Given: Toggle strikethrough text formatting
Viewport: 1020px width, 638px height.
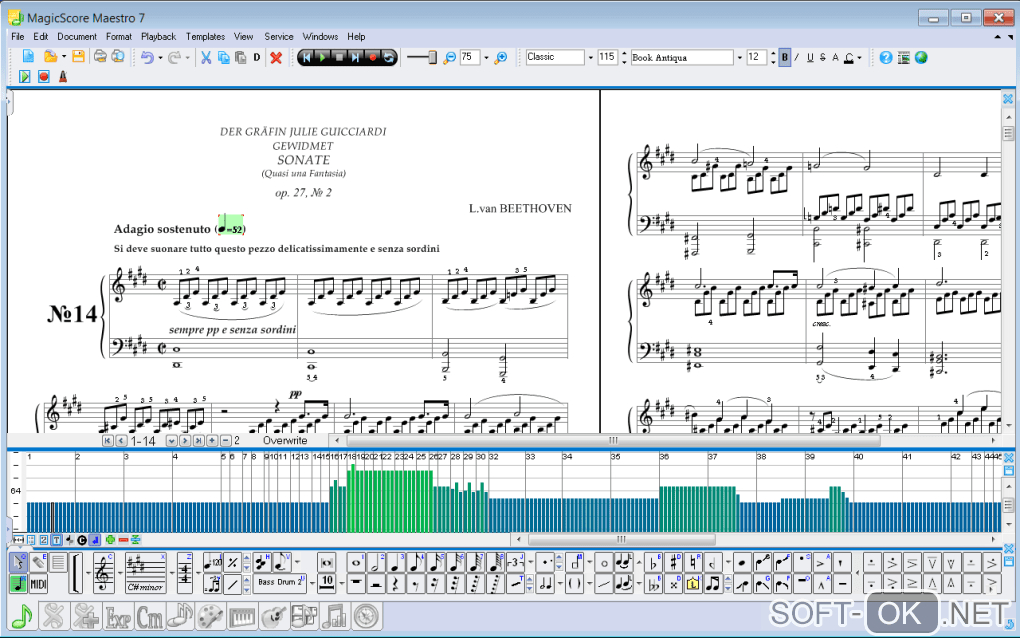Looking at the screenshot, I should [823, 58].
